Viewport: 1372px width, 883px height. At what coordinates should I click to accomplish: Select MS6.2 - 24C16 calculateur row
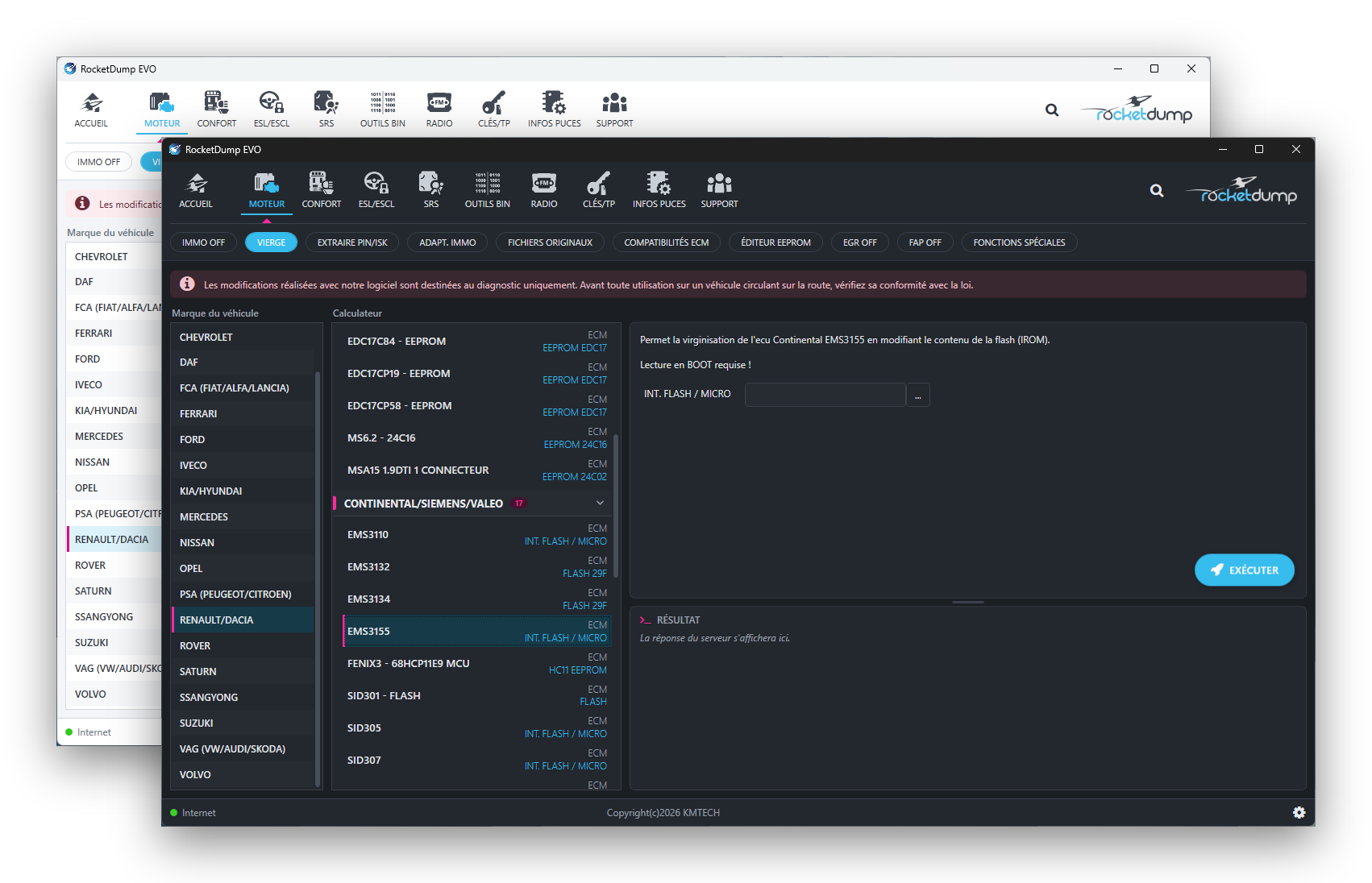pos(476,437)
